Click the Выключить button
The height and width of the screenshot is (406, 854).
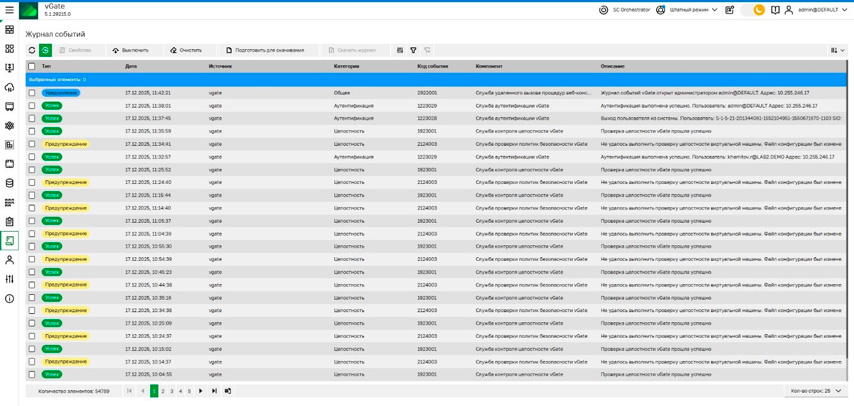pos(130,50)
